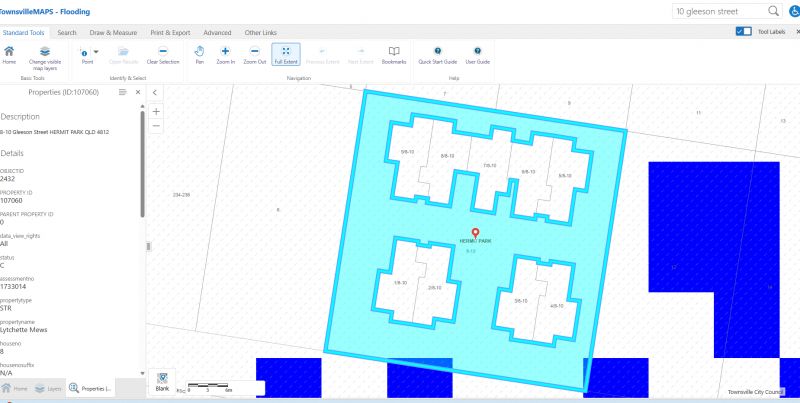Open the Properties panel options menu

tap(122, 92)
